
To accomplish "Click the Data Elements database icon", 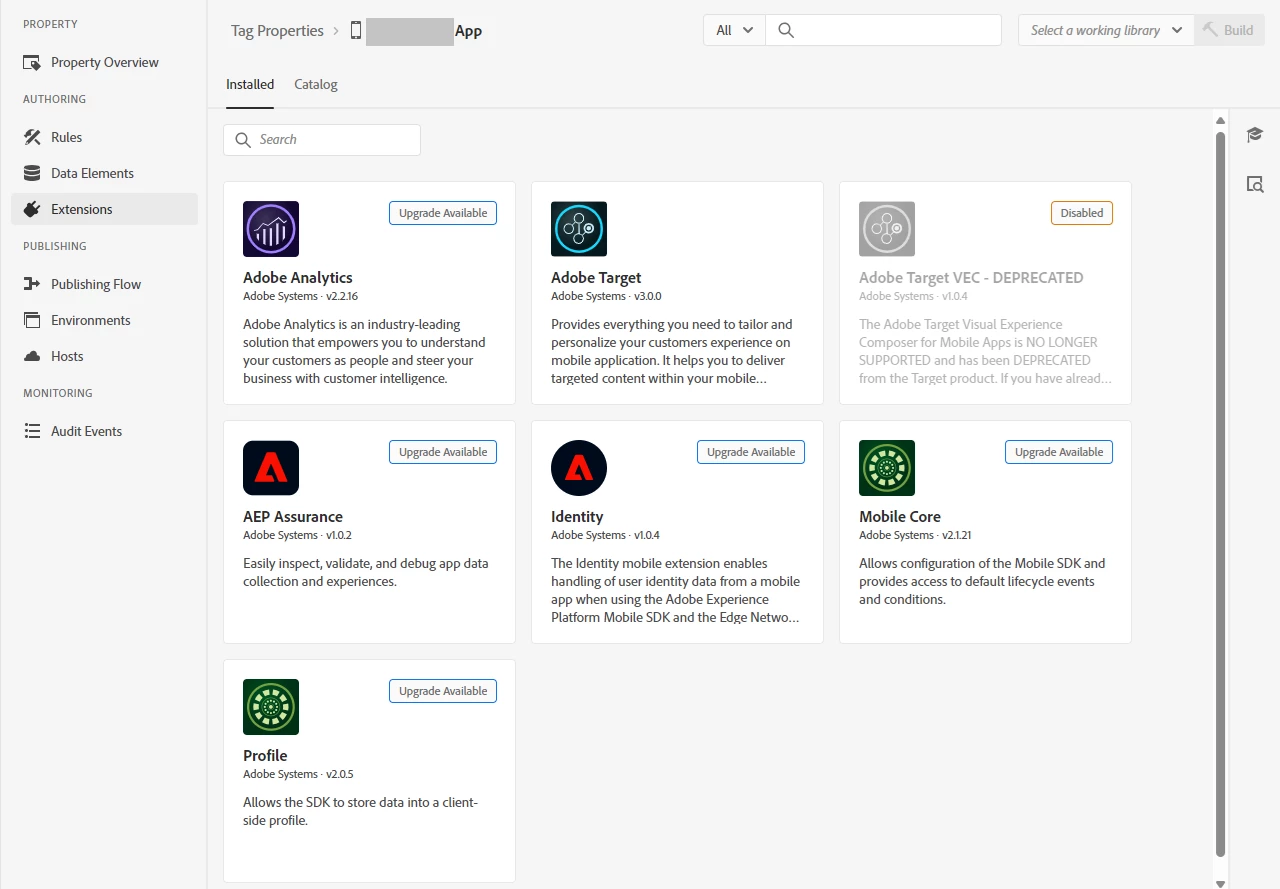I will click(32, 173).
